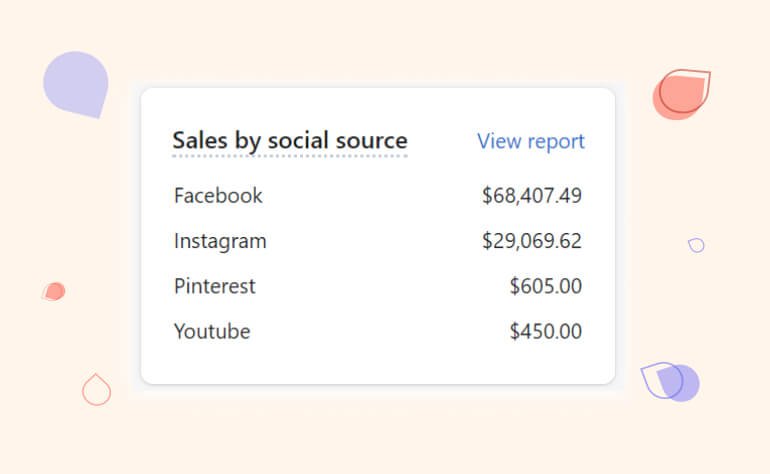This screenshot has height=474, width=770.
Task: Click the dotted underline beneath the card heading
Action: tap(289, 156)
